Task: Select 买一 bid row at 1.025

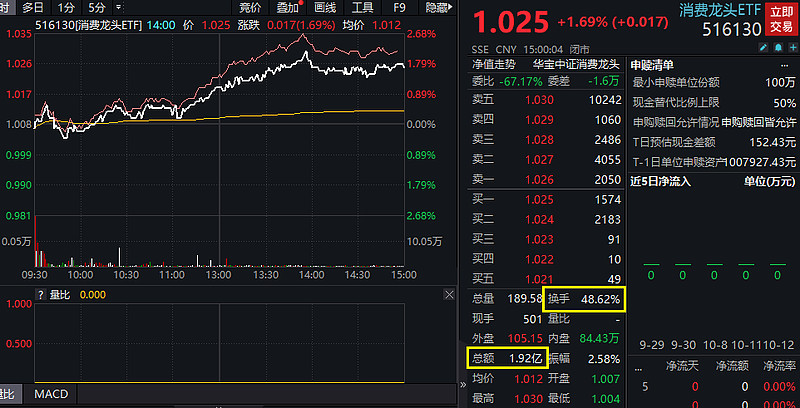Action: (x=546, y=199)
